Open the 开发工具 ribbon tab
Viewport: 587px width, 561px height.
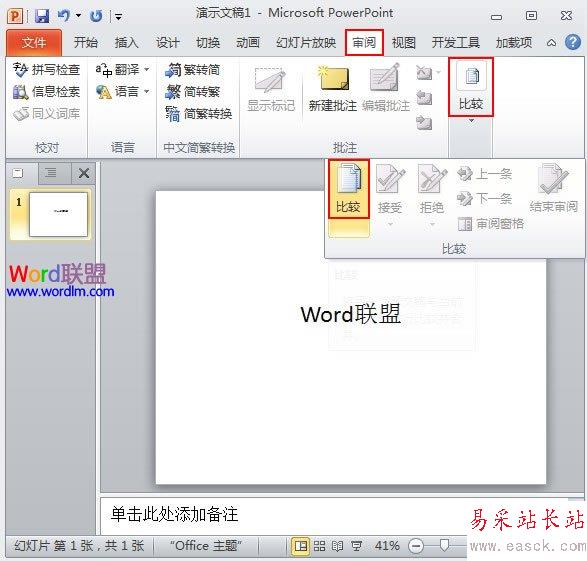point(456,43)
